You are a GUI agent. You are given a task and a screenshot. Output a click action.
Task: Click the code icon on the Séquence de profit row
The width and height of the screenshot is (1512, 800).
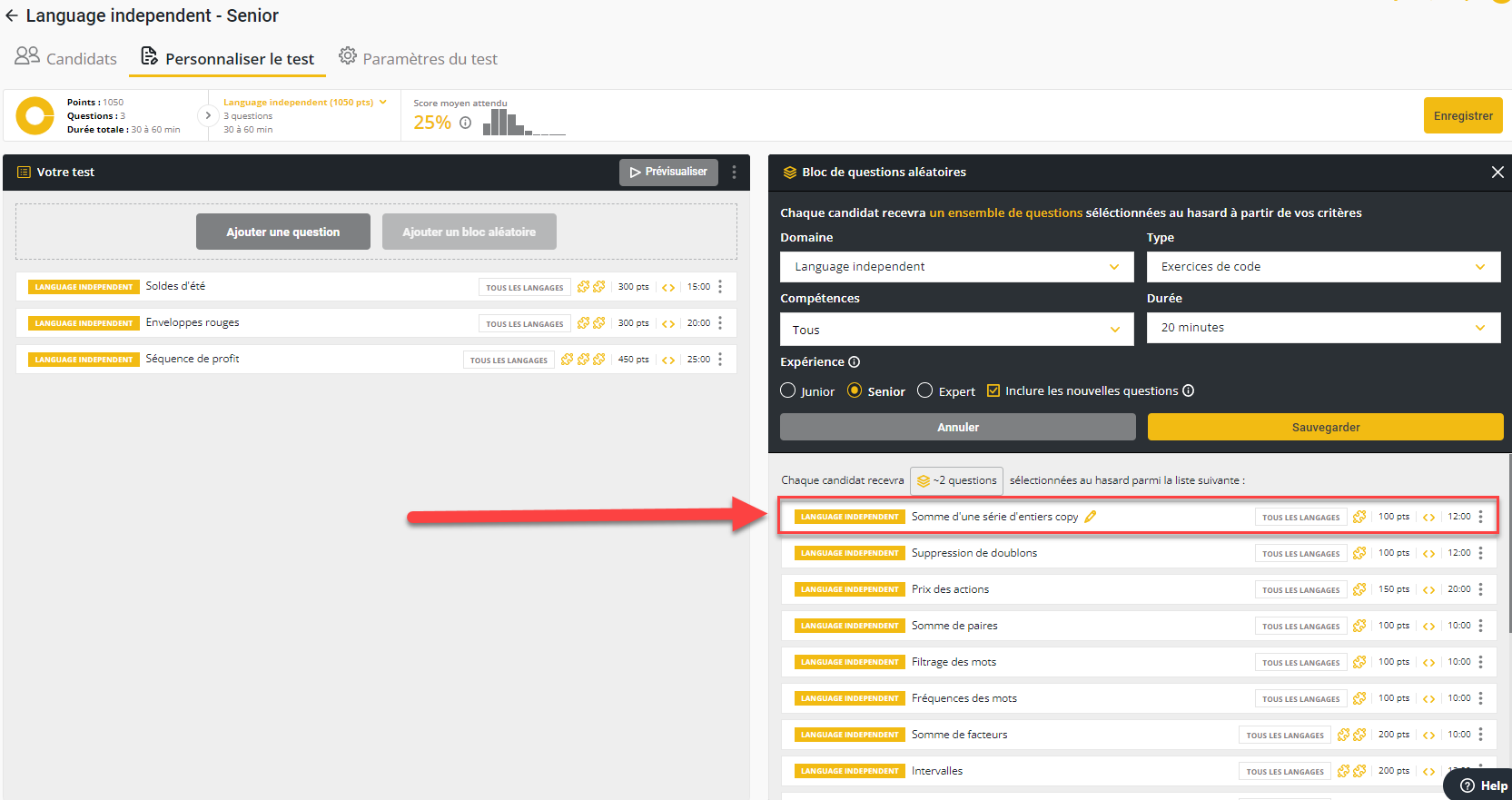[668, 360]
